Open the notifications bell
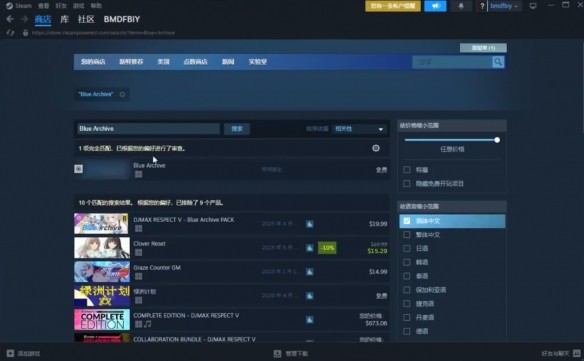 point(461,6)
